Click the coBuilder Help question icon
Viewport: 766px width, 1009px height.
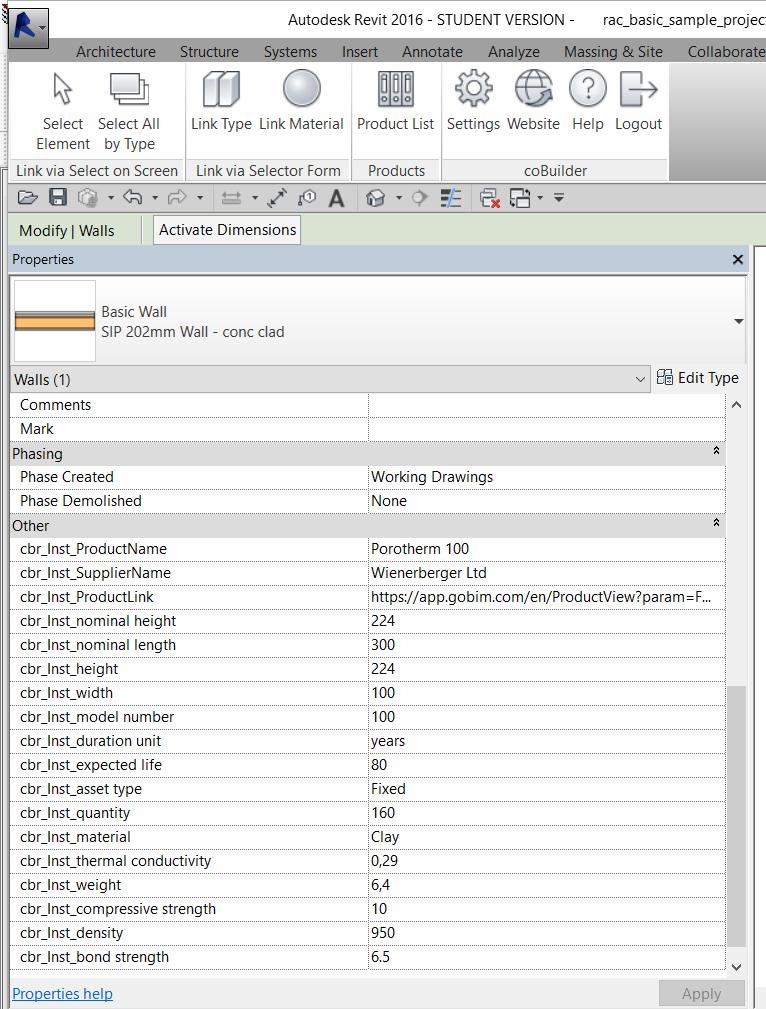point(588,89)
